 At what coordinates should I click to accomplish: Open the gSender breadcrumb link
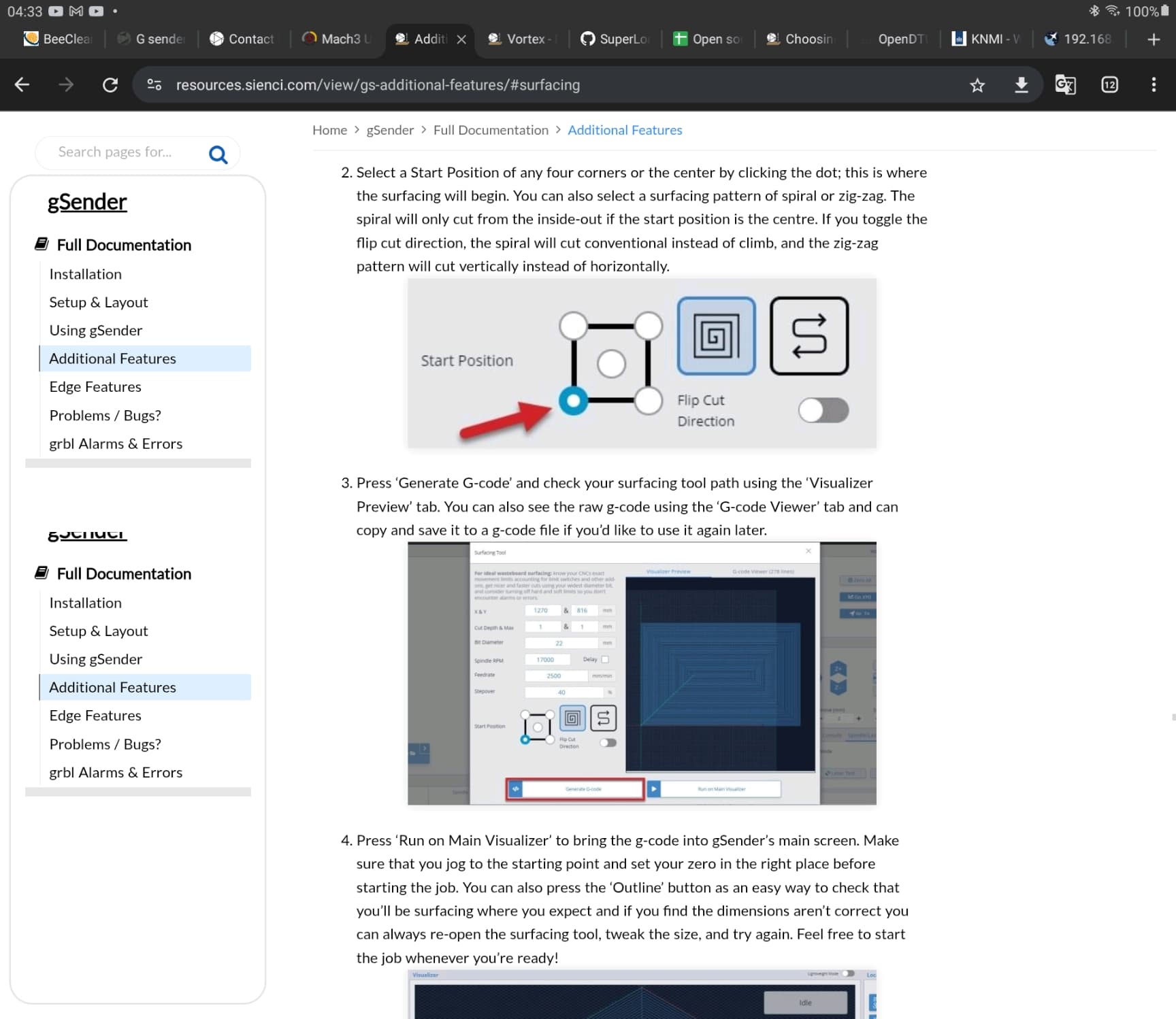(x=390, y=130)
